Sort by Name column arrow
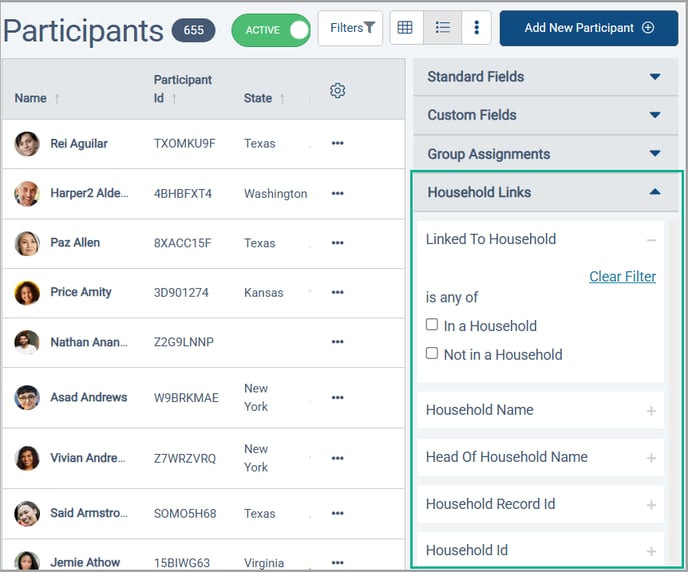 pos(57,99)
